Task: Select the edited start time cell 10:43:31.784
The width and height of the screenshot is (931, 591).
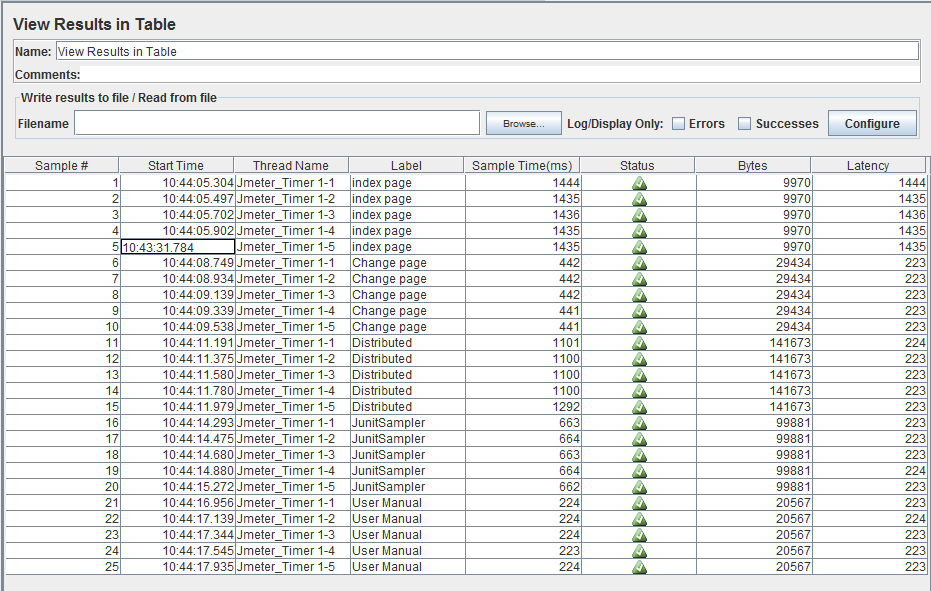Action: click(x=178, y=247)
